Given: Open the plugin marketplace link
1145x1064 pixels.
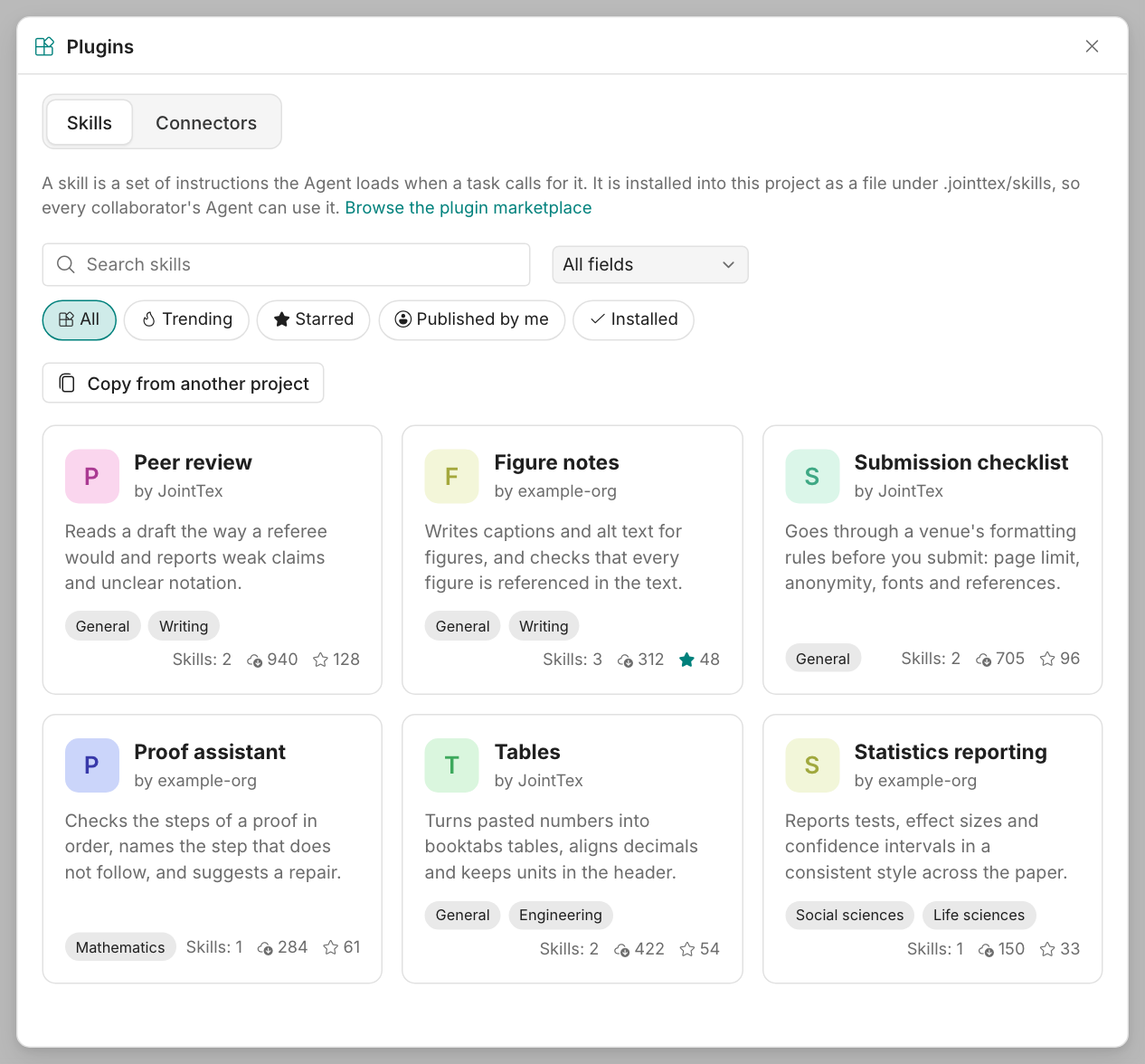Looking at the screenshot, I should point(468,207).
